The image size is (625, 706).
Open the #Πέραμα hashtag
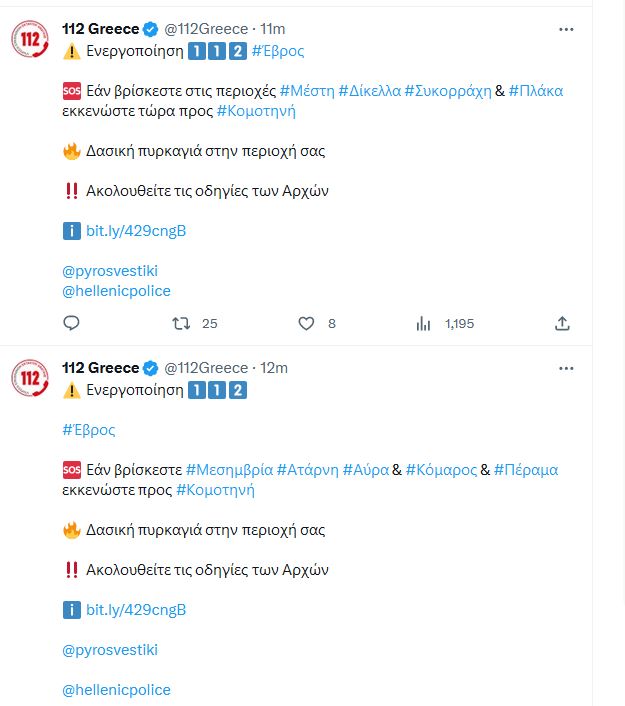[x=526, y=469]
